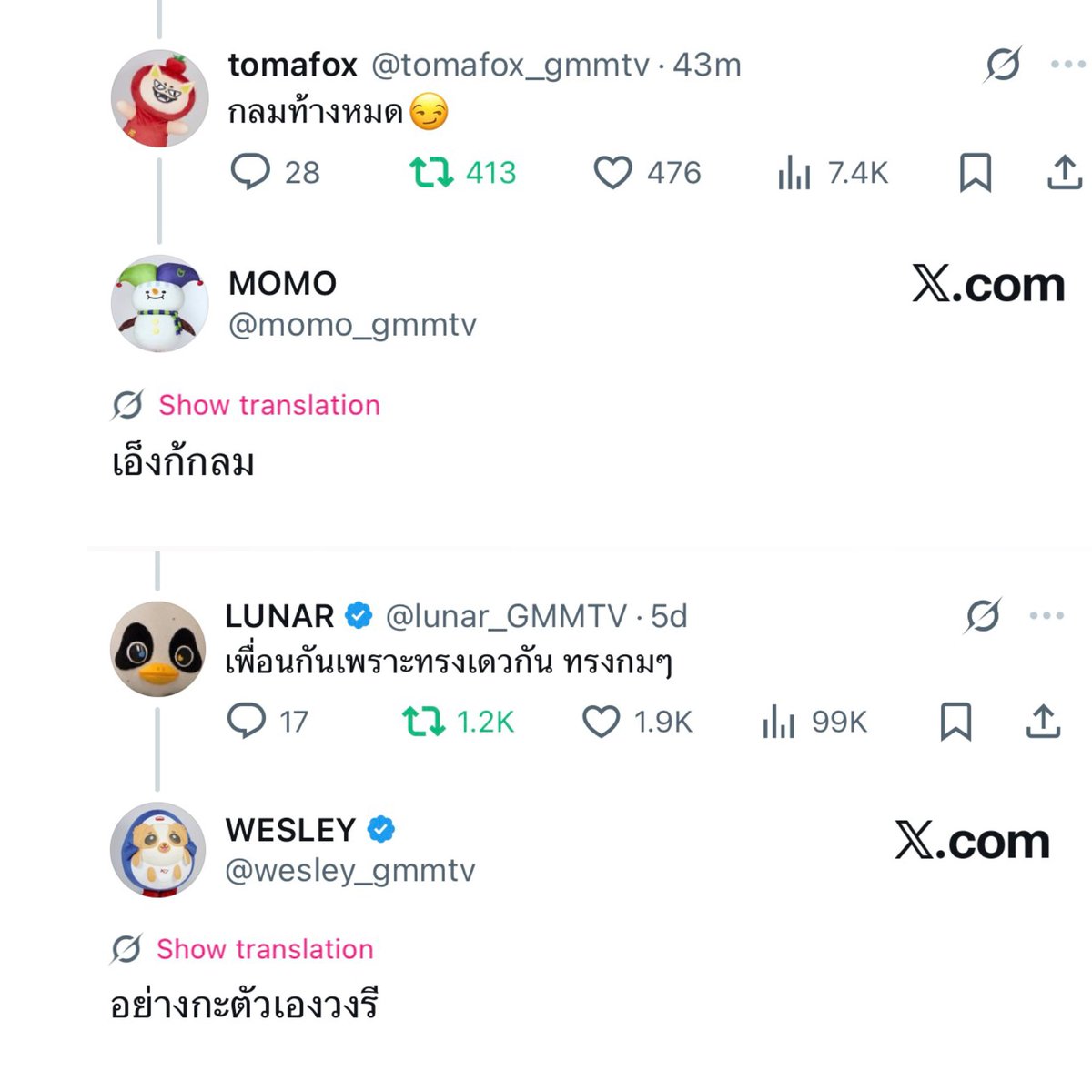Screen dimensions: 1092x1092
Task: Show translation of MOMO's tweet
Action: coord(268,405)
